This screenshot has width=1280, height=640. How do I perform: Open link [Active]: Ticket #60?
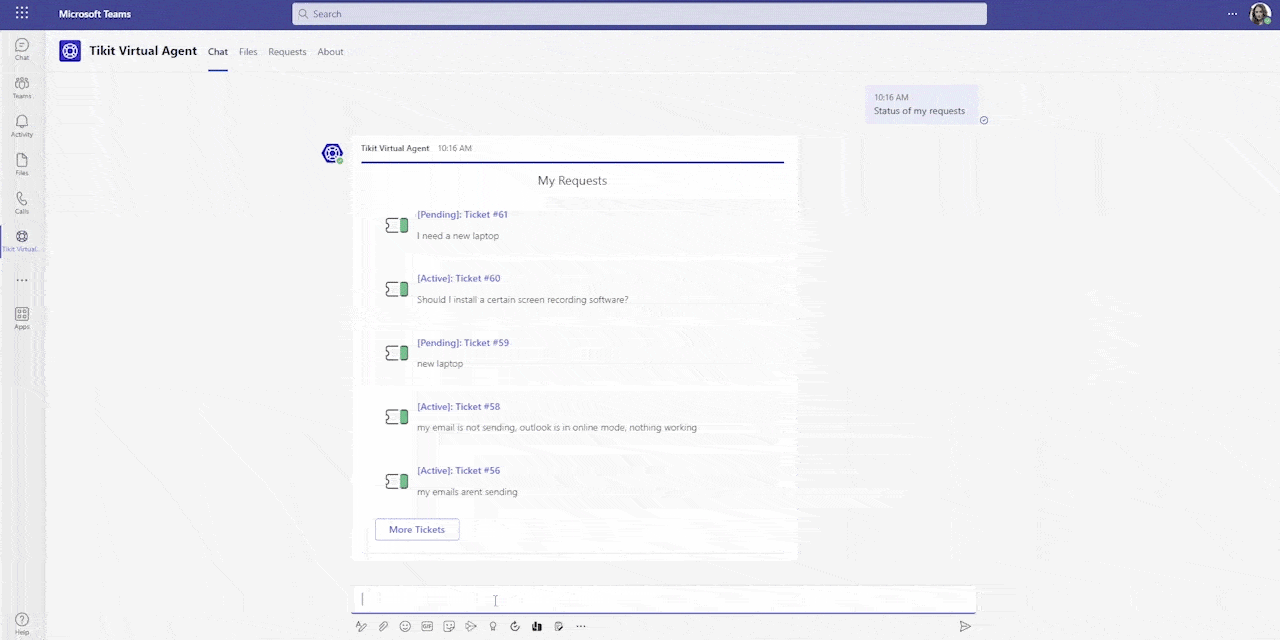click(x=458, y=278)
